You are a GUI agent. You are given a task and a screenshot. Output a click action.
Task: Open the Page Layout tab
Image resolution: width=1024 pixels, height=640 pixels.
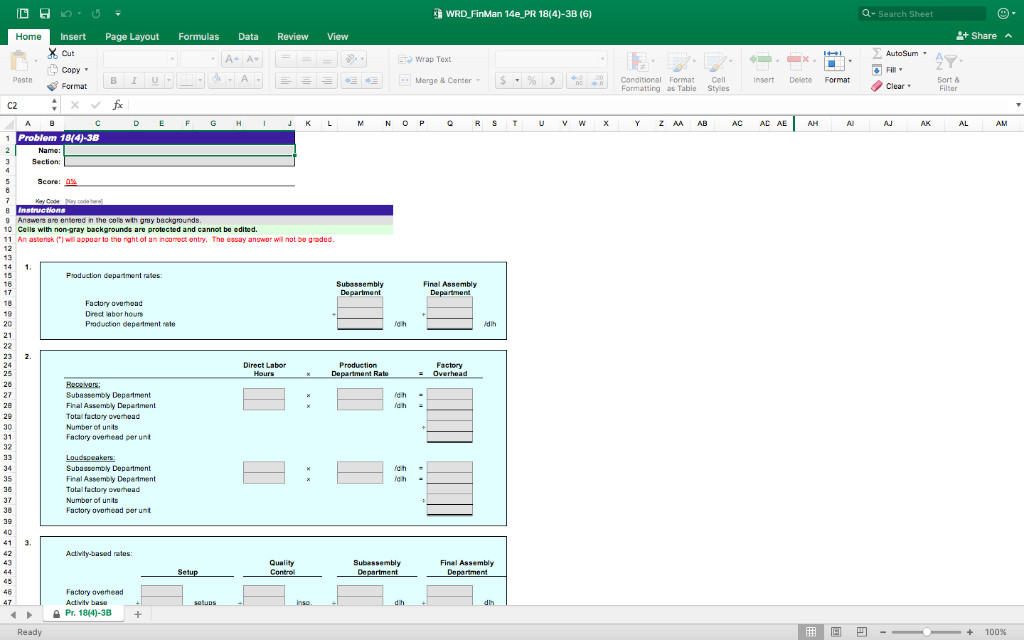132,37
